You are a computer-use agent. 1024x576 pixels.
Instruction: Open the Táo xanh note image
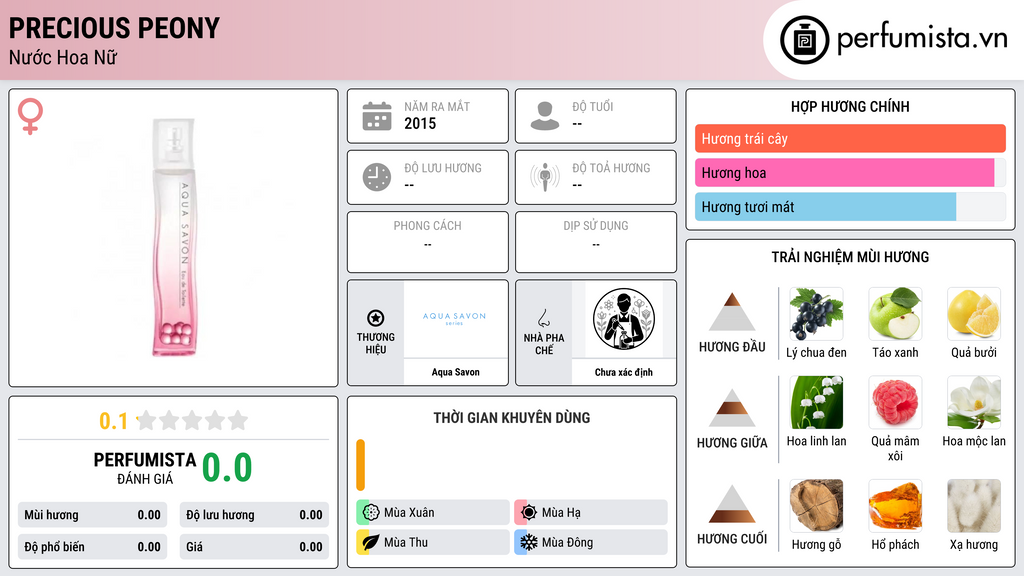tap(895, 314)
